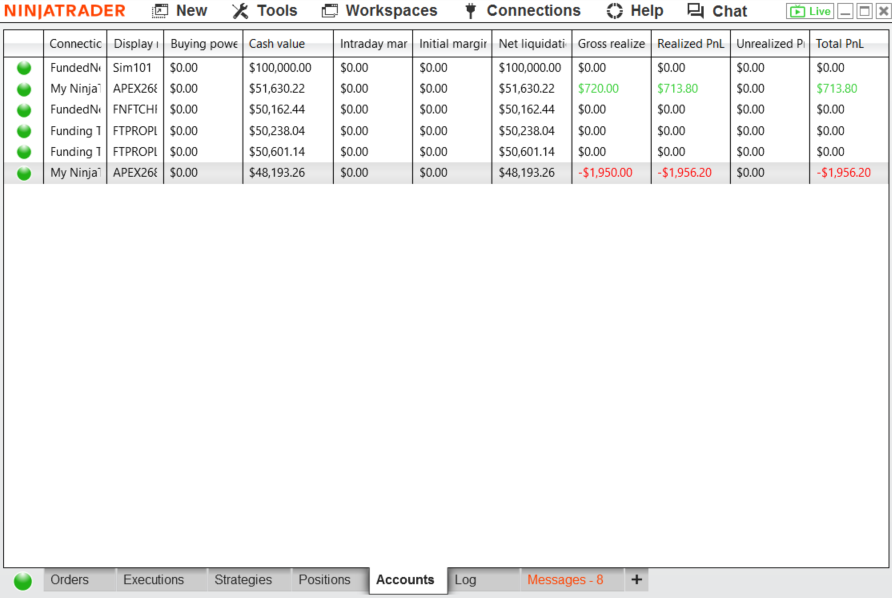The width and height of the screenshot is (892, 598).
Task: Click the -$1,950.00 gross realized cell
Action: (612, 173)
